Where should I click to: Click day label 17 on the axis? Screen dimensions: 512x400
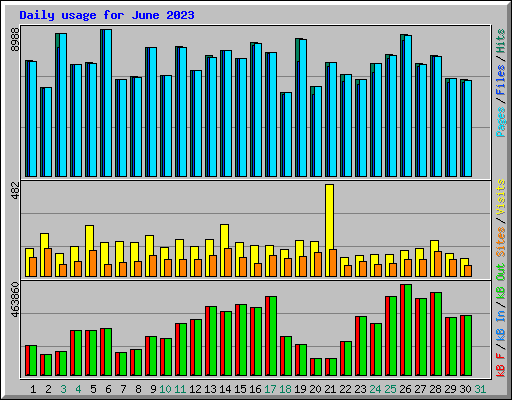[x=270, y=389]
